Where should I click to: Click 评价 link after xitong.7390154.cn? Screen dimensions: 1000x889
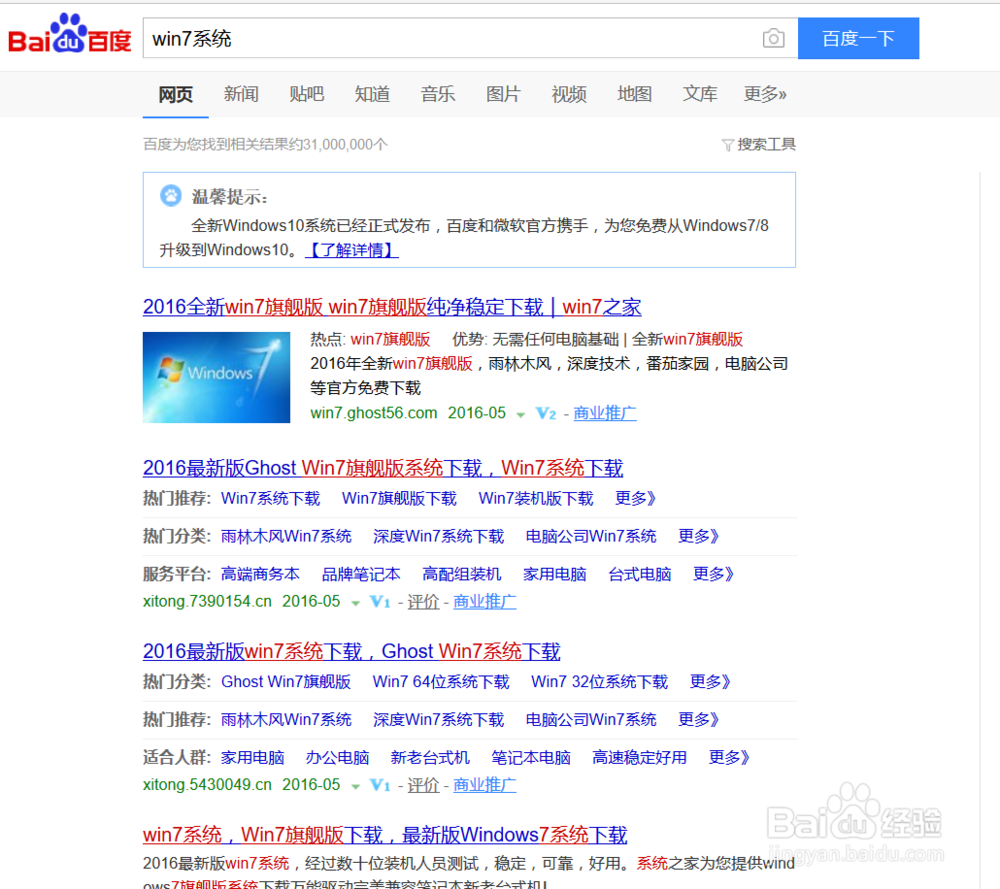coord(423,602)
